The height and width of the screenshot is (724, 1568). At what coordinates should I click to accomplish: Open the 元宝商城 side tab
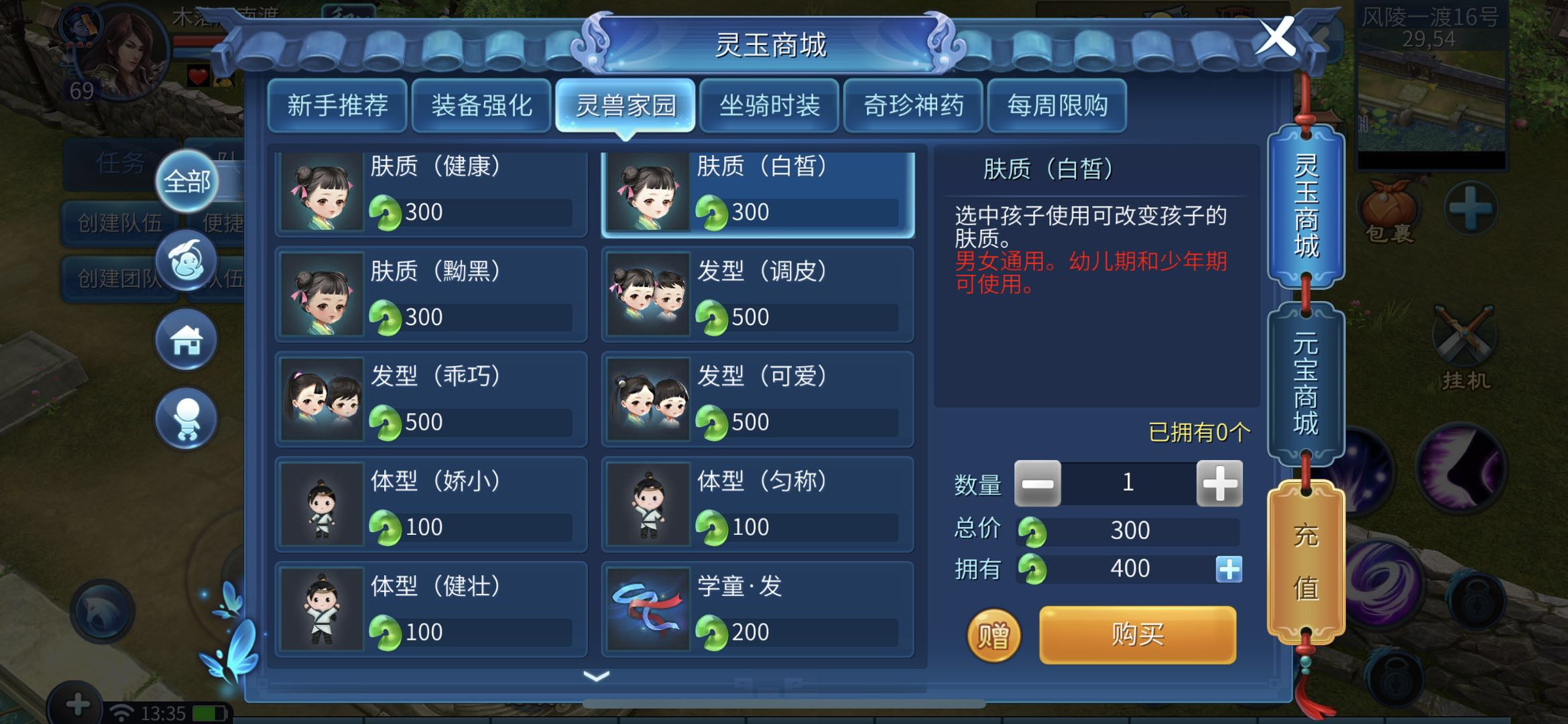click(1306, 383)
